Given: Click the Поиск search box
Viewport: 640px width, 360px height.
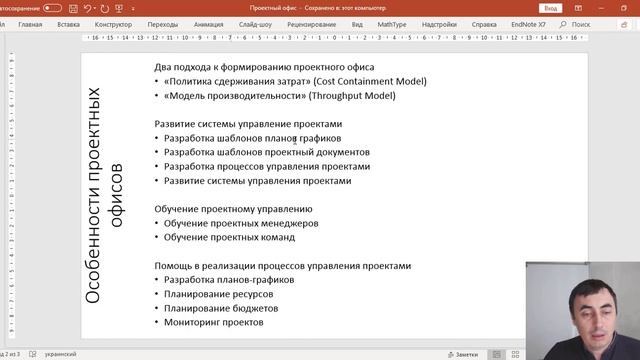Looking at the screenshot, I should (581, 24).
